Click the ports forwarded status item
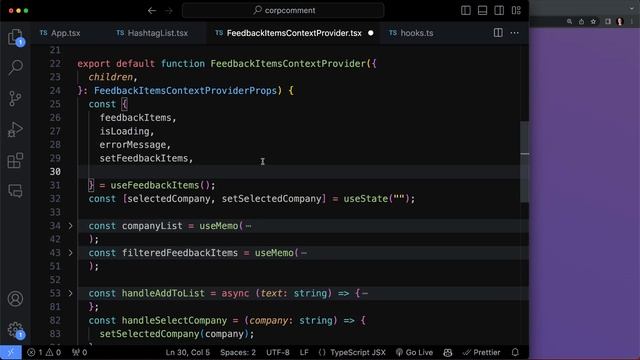Screen dimensions: 640x360 pyautogui.click(x=80, y=352)
